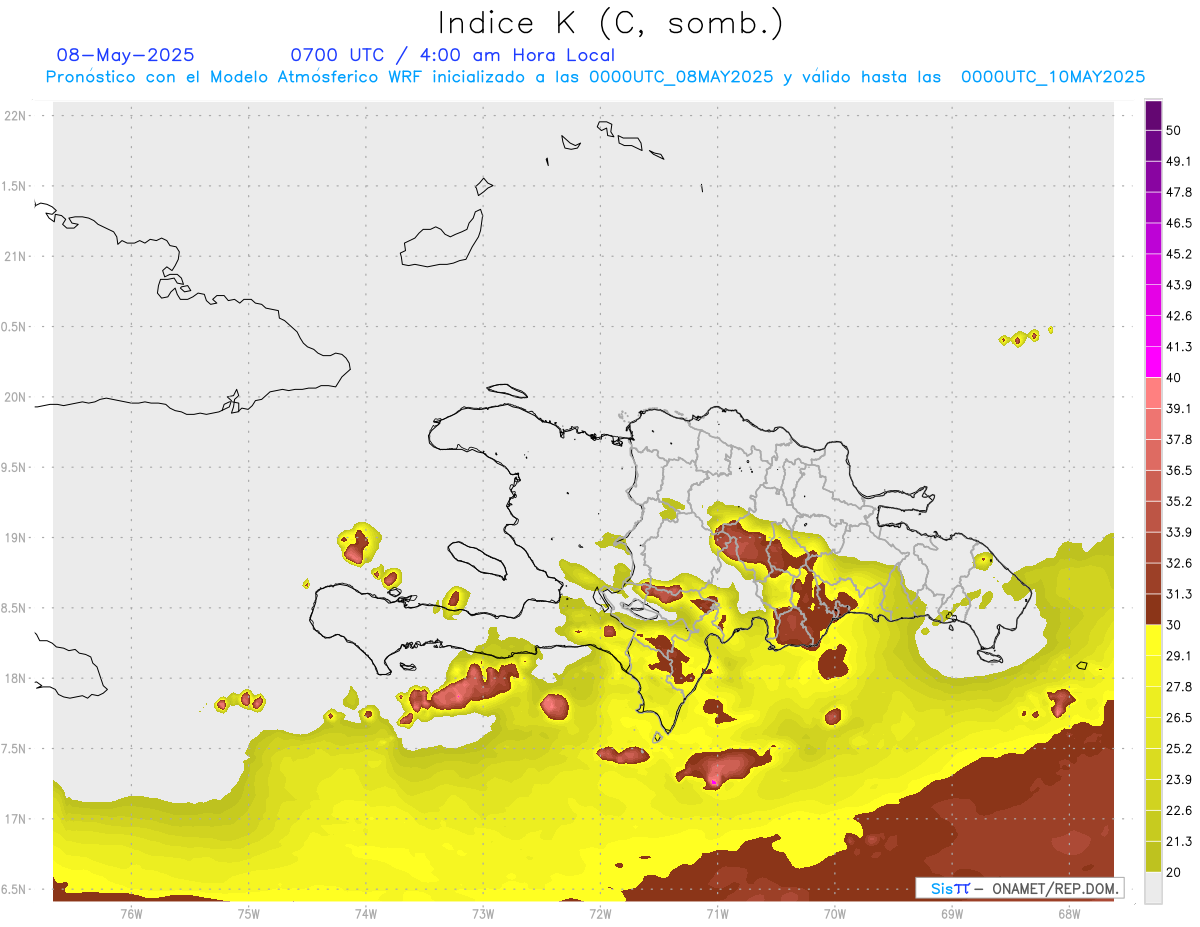Click the colorbar value '33.9'
This screenshot has height=927, width=1200.
[x=1179, y=532]
